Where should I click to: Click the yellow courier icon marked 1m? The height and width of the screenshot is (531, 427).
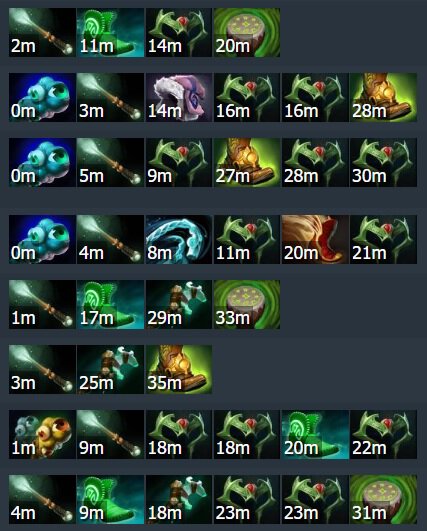point(42,434)
